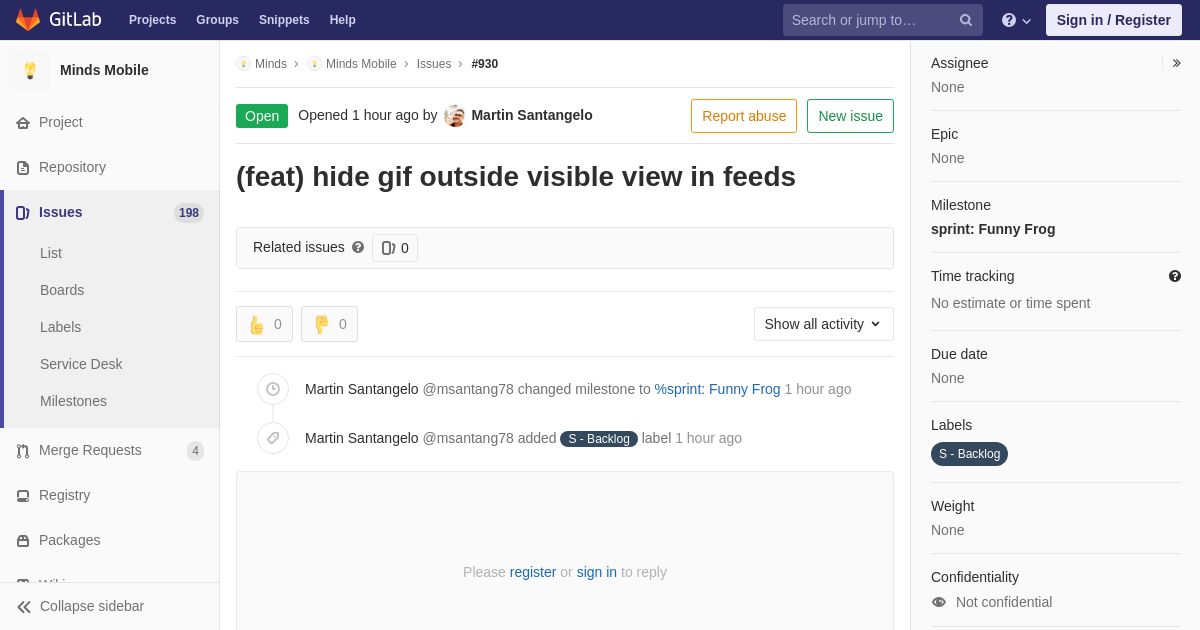The height and width of the screenshot is (630, 1200).
Task: Click the Minds Mobile lightbulb project avatar
Action: 30,70
